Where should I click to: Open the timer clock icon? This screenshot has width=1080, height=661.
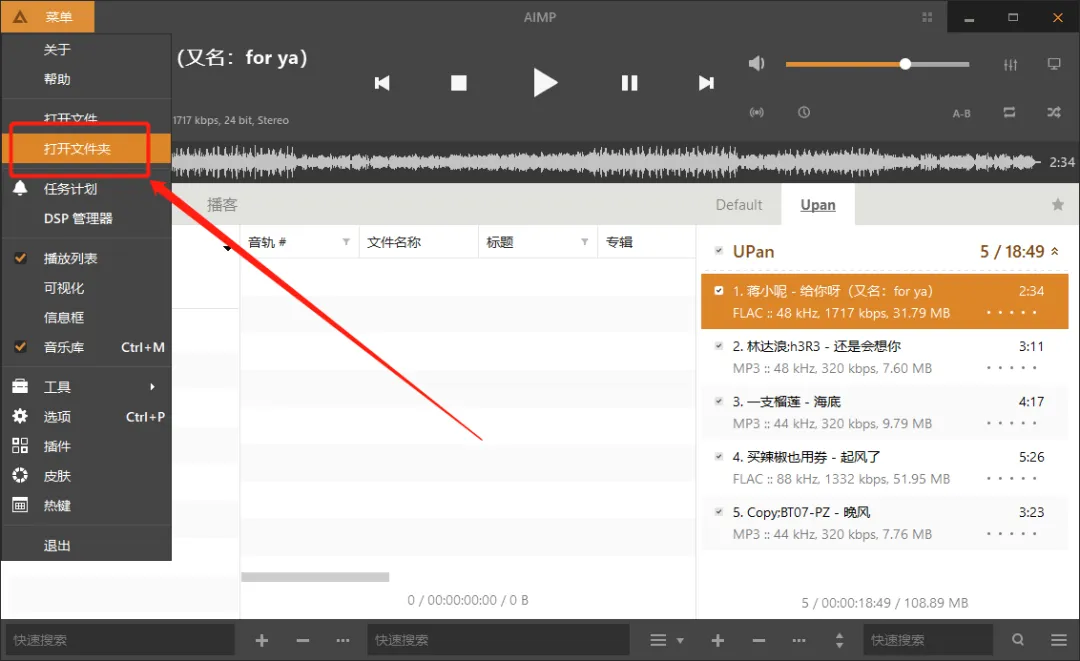[804, 112]
